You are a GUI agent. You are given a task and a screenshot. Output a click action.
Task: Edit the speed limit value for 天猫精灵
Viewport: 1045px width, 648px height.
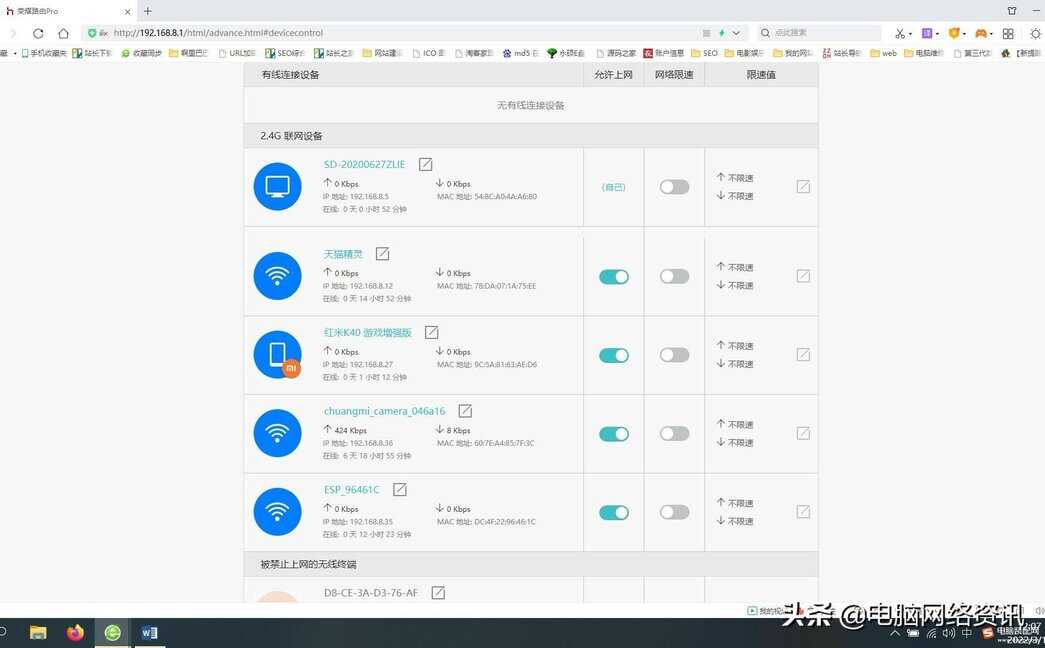803,276
